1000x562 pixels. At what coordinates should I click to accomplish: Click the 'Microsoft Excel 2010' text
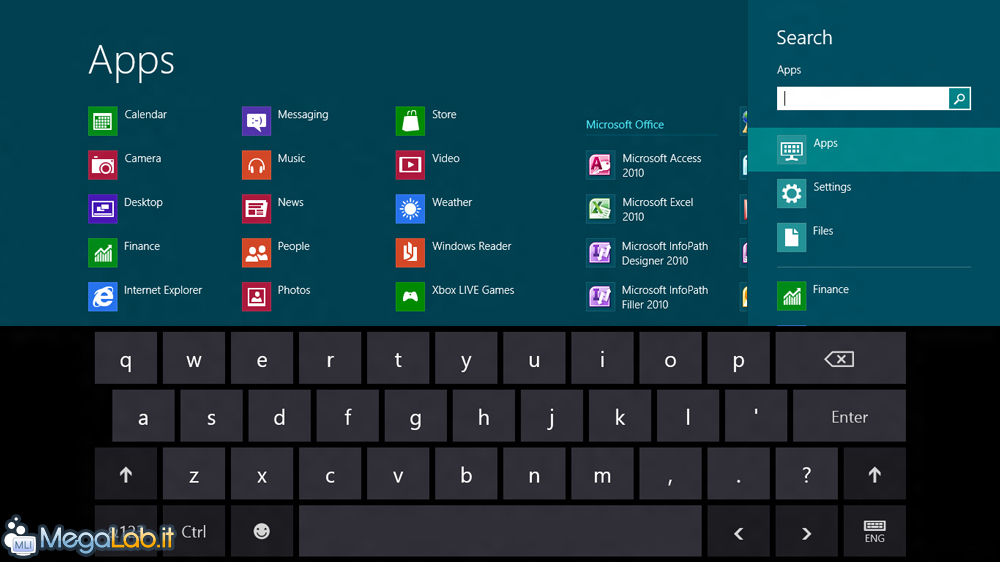pyautogui.click(x=658, y=209)
